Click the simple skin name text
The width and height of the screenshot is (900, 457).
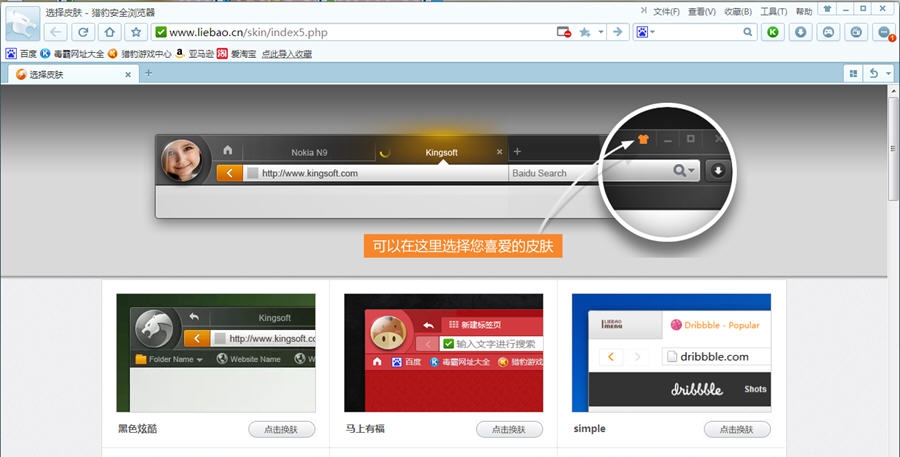click(x=589, y=428)
